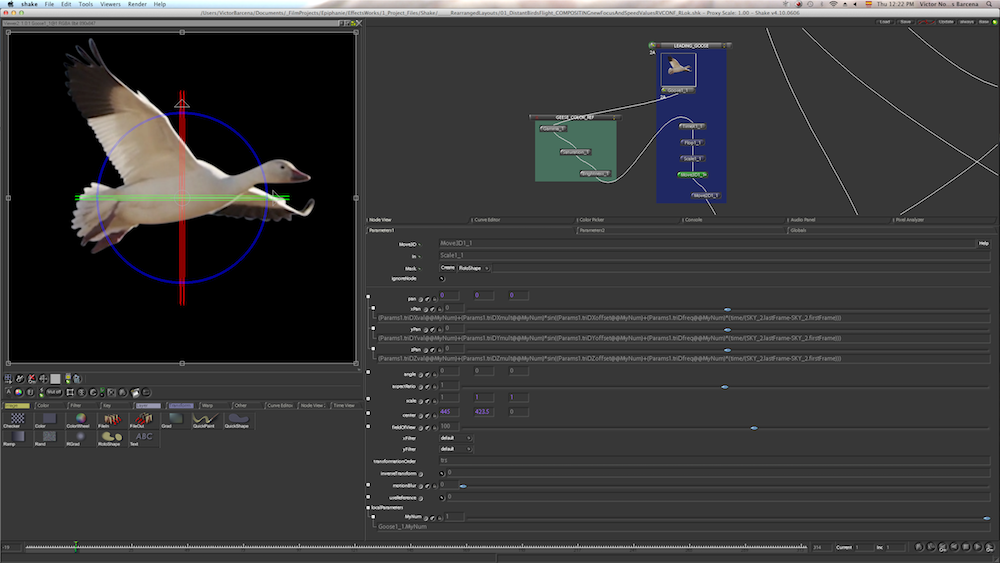1000x563 pixels.
Task: Click the Mask Create button
Action: coord(447,267)
